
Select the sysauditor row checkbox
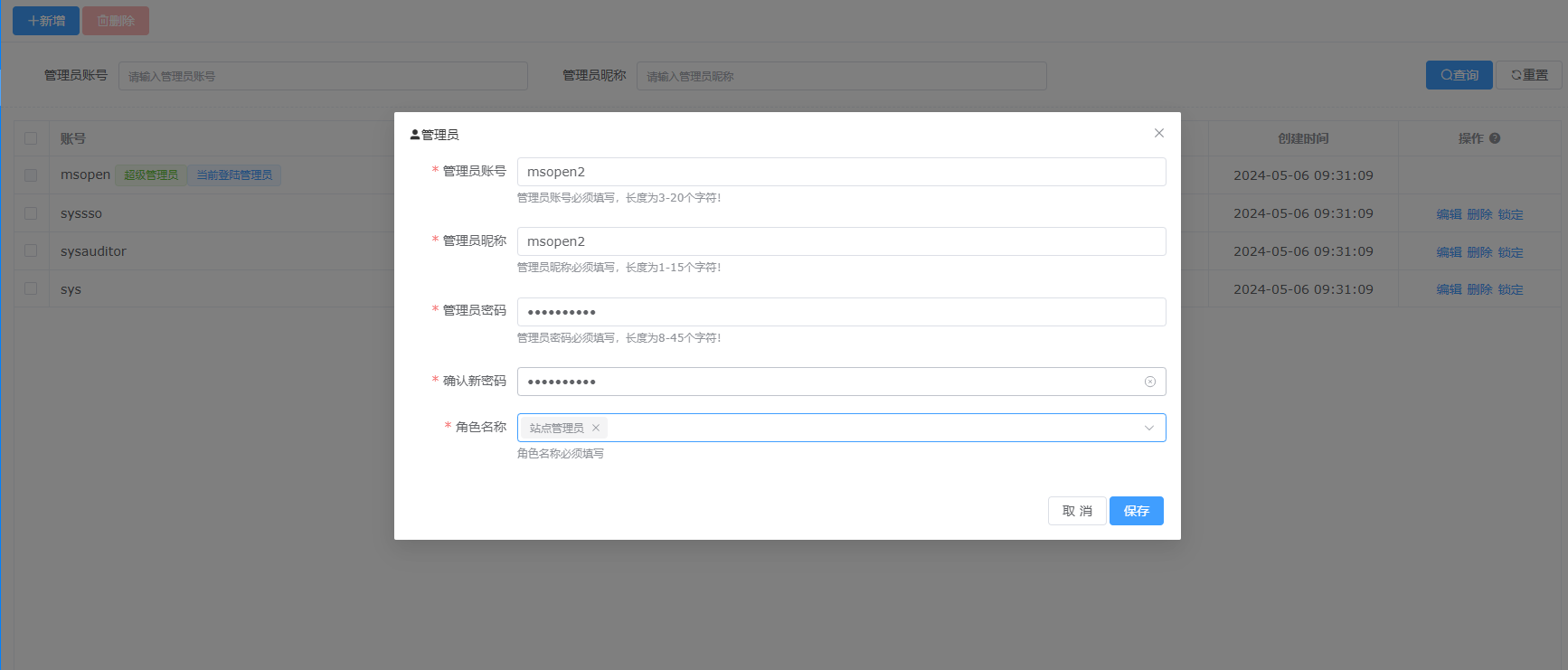31,250
